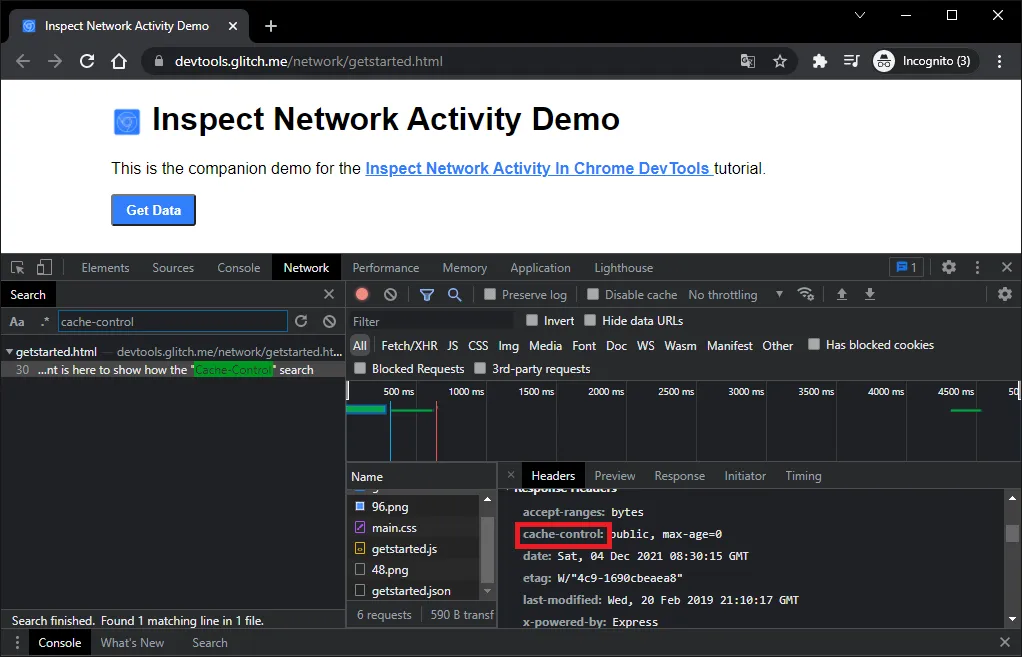Viewport: 1022px width, 657px height.
Task: Open the Chrome three-dot menu
Action: 999,61
